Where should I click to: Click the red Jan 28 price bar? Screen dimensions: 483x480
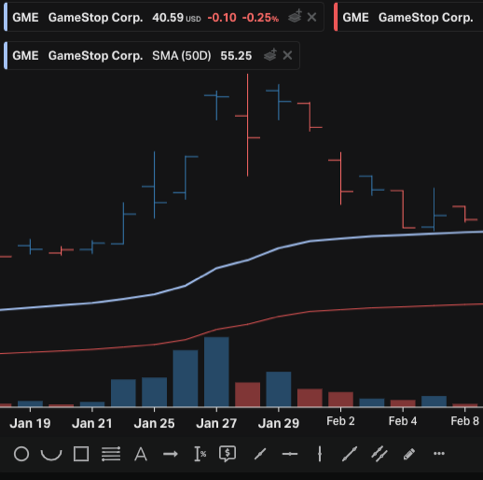247,125
